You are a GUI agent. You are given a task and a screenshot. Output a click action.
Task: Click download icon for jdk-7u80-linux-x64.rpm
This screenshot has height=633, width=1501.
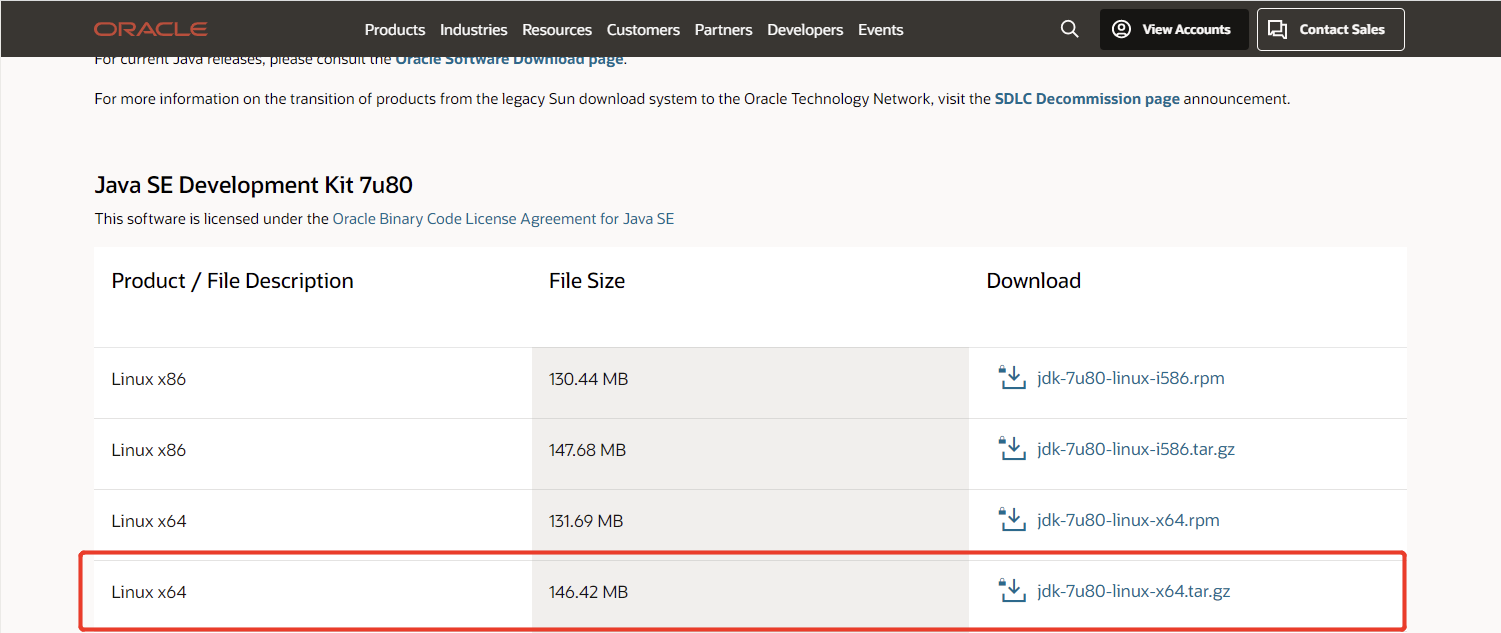point(1012,520)
